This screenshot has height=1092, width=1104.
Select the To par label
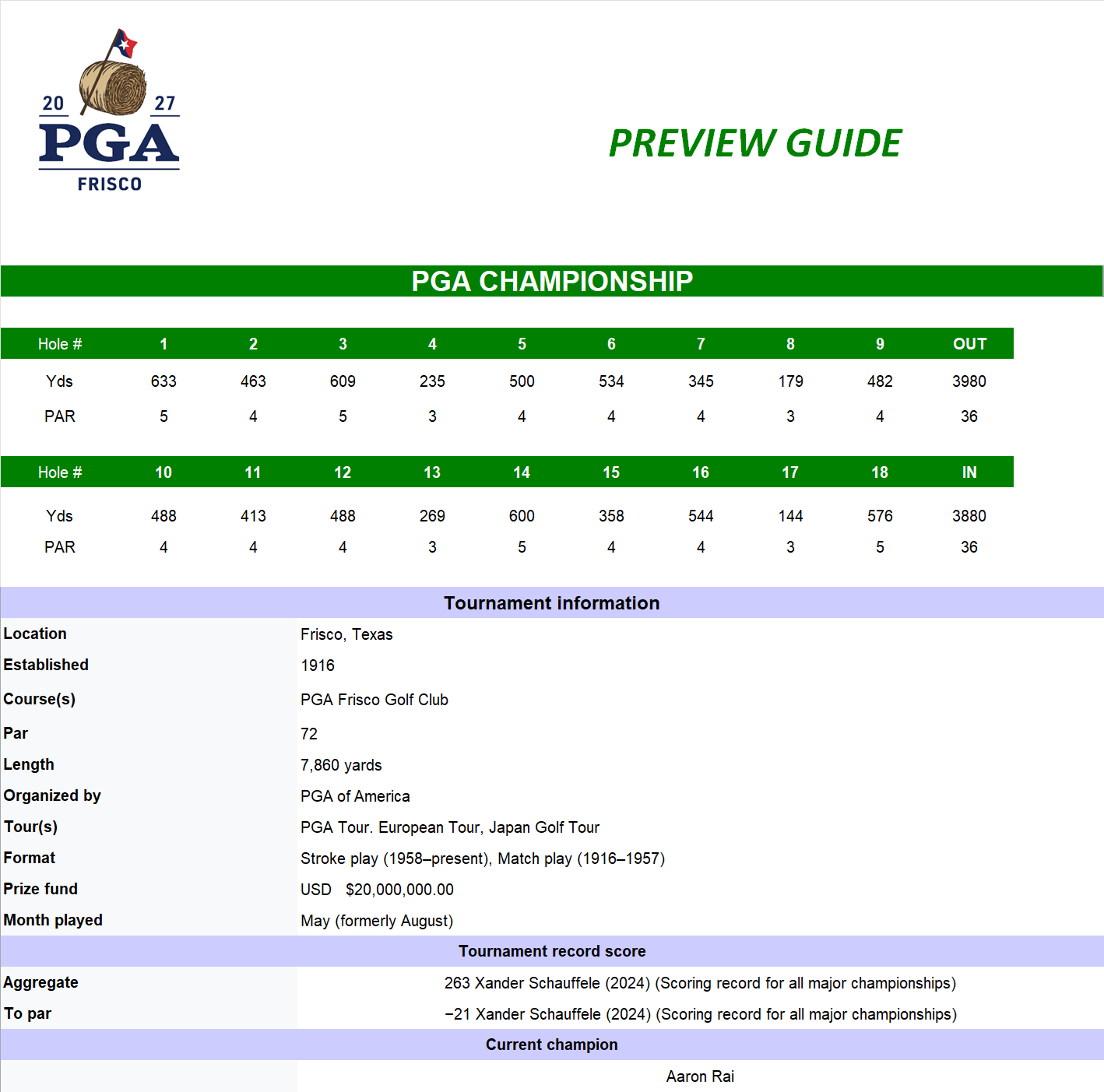(x=27, y=1013)
